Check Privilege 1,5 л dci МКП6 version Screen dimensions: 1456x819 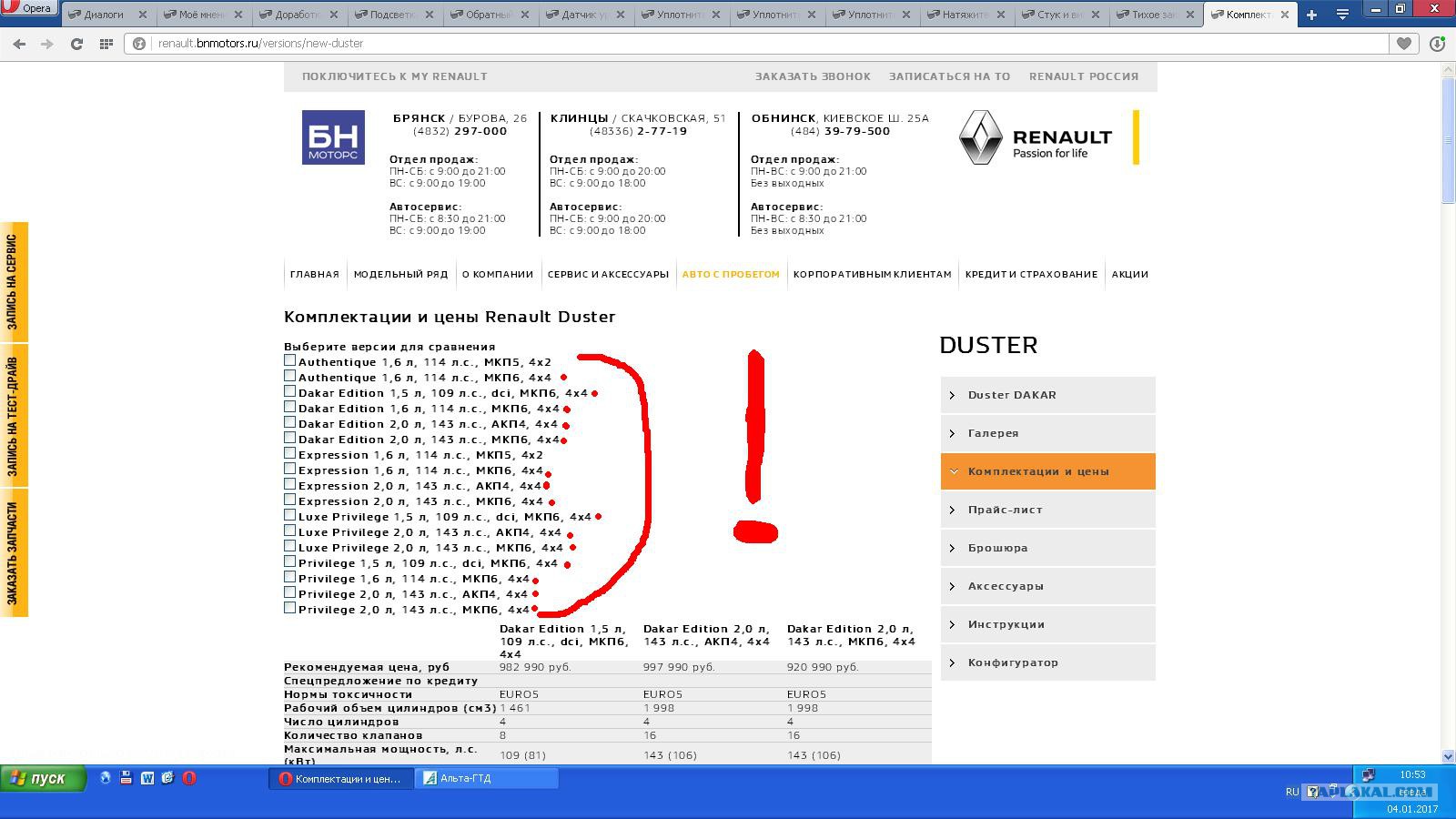289,562
